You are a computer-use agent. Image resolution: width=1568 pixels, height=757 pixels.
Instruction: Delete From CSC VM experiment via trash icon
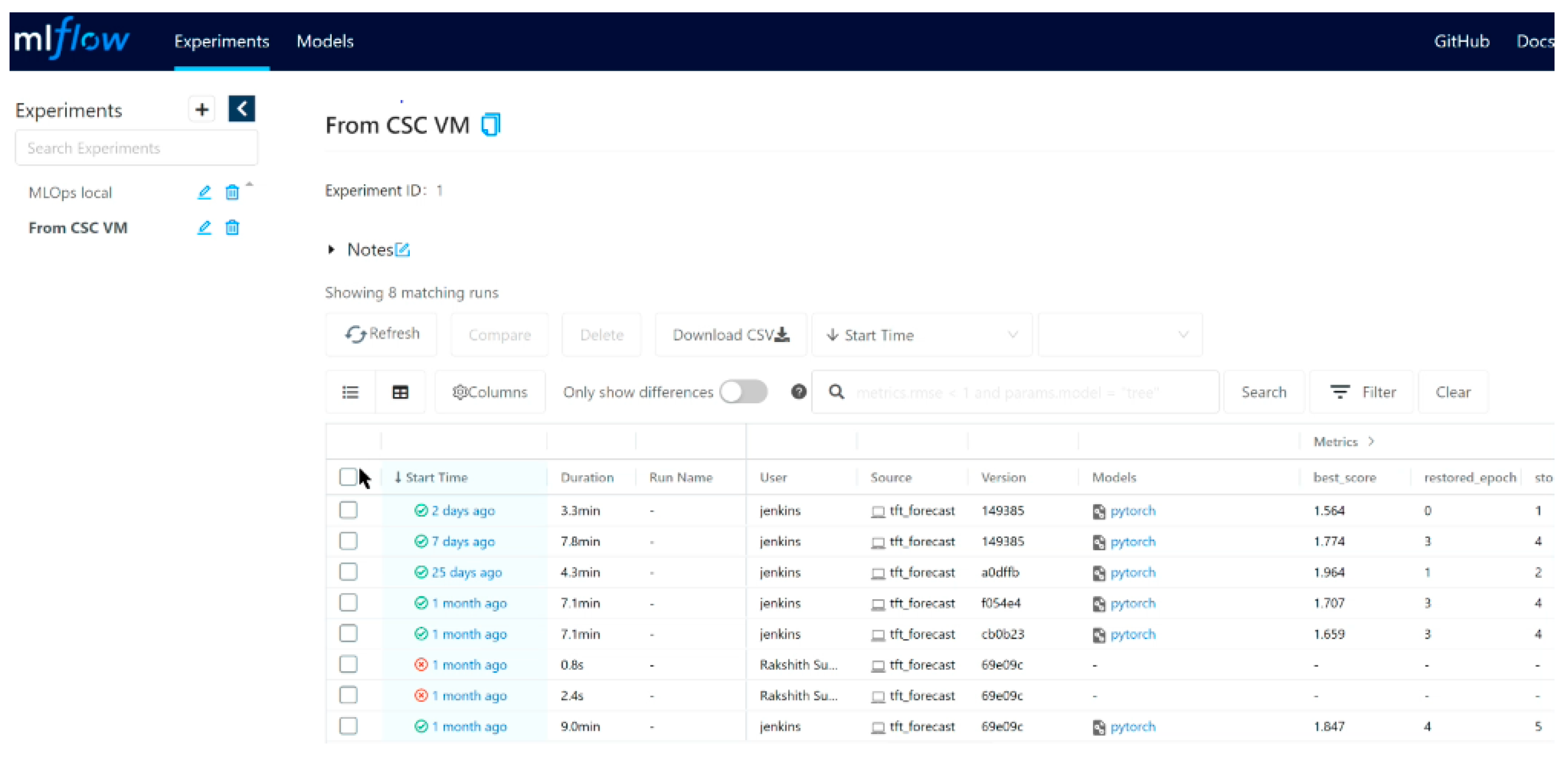232,228
